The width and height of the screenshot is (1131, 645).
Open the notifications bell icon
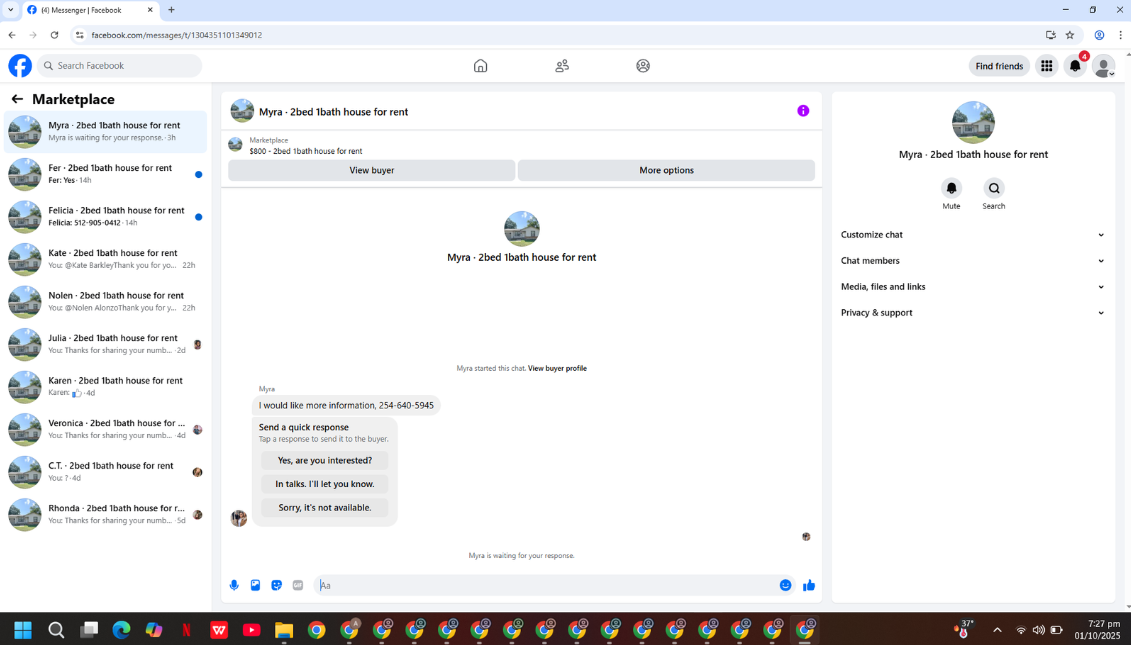[x=1075, y=66]
